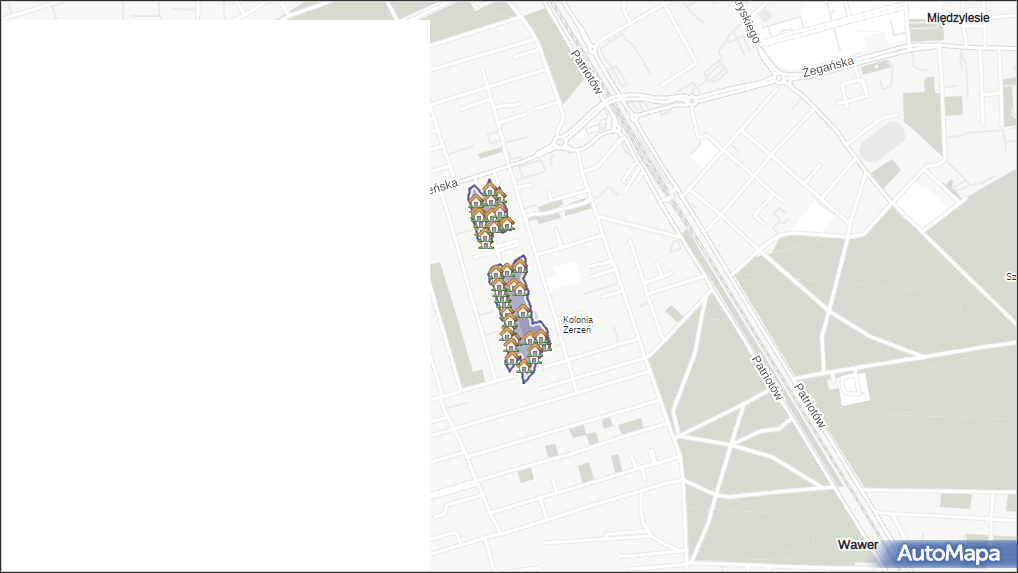
Task: Click the partial 'yskiego' street label at top
Action: pyautogui.click(x=744, y=22)
